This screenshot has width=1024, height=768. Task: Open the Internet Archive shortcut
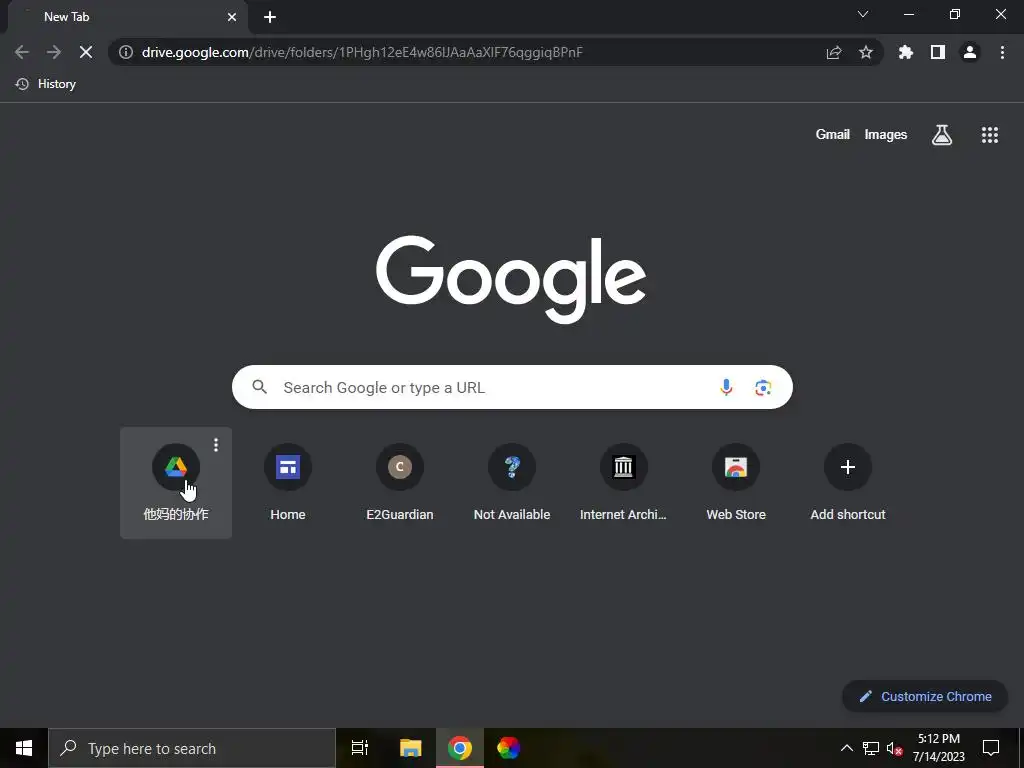click(x=624, y=483)
